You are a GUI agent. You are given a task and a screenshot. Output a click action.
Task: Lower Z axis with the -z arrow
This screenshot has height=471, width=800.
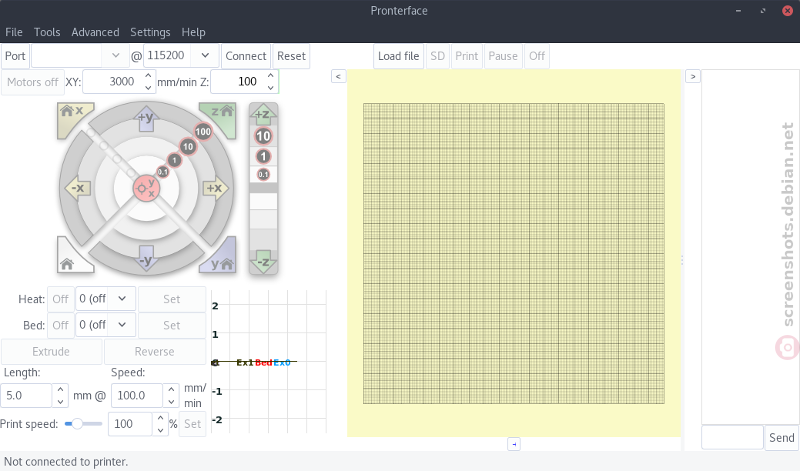pos(263,262)
